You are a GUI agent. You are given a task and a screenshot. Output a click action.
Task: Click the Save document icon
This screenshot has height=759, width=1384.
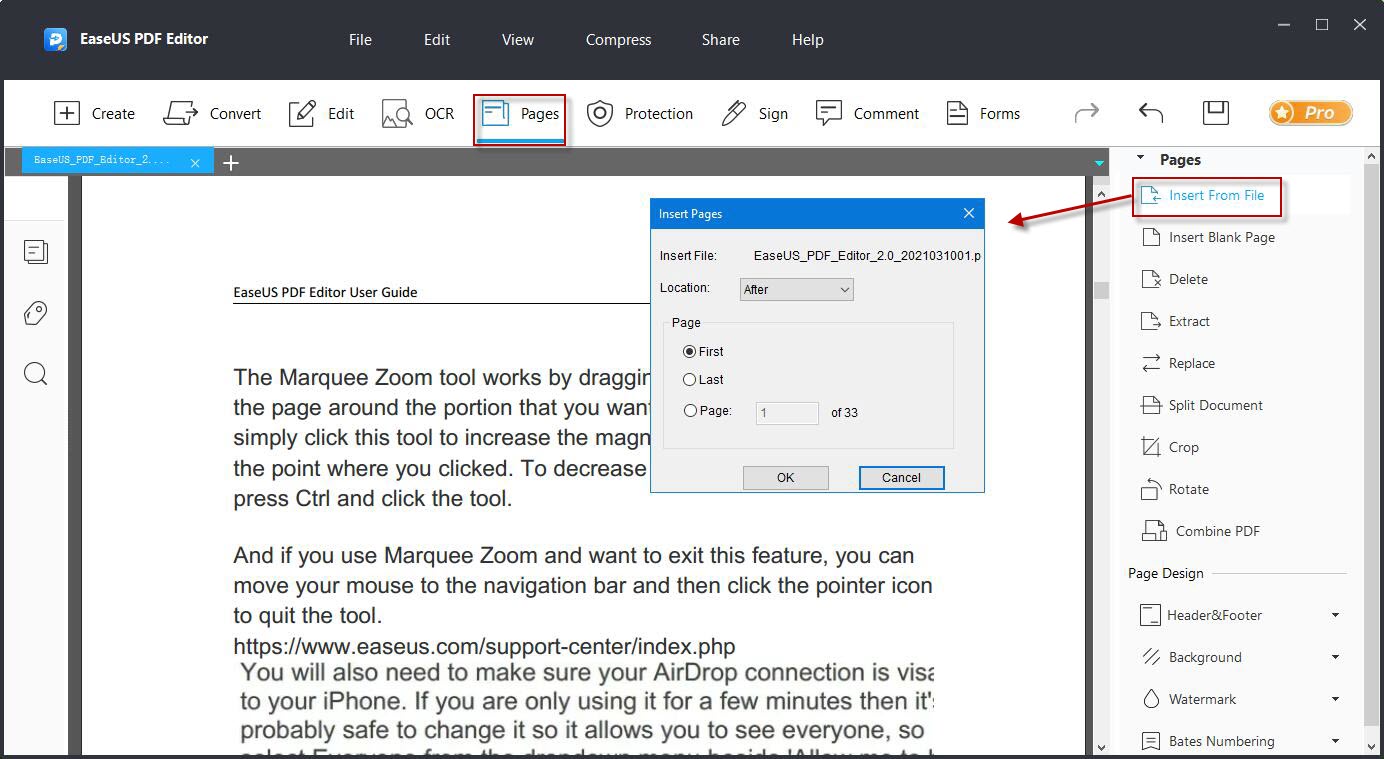(1216, 113)
